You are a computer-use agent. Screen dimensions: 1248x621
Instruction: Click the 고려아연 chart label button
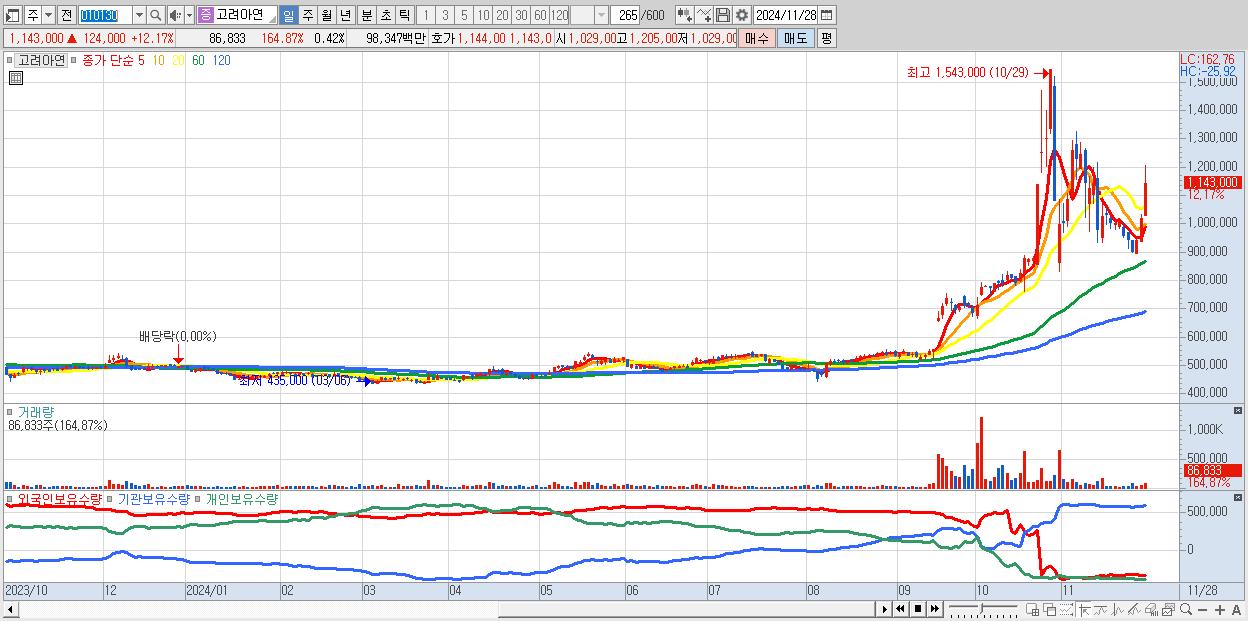point(41,61)
